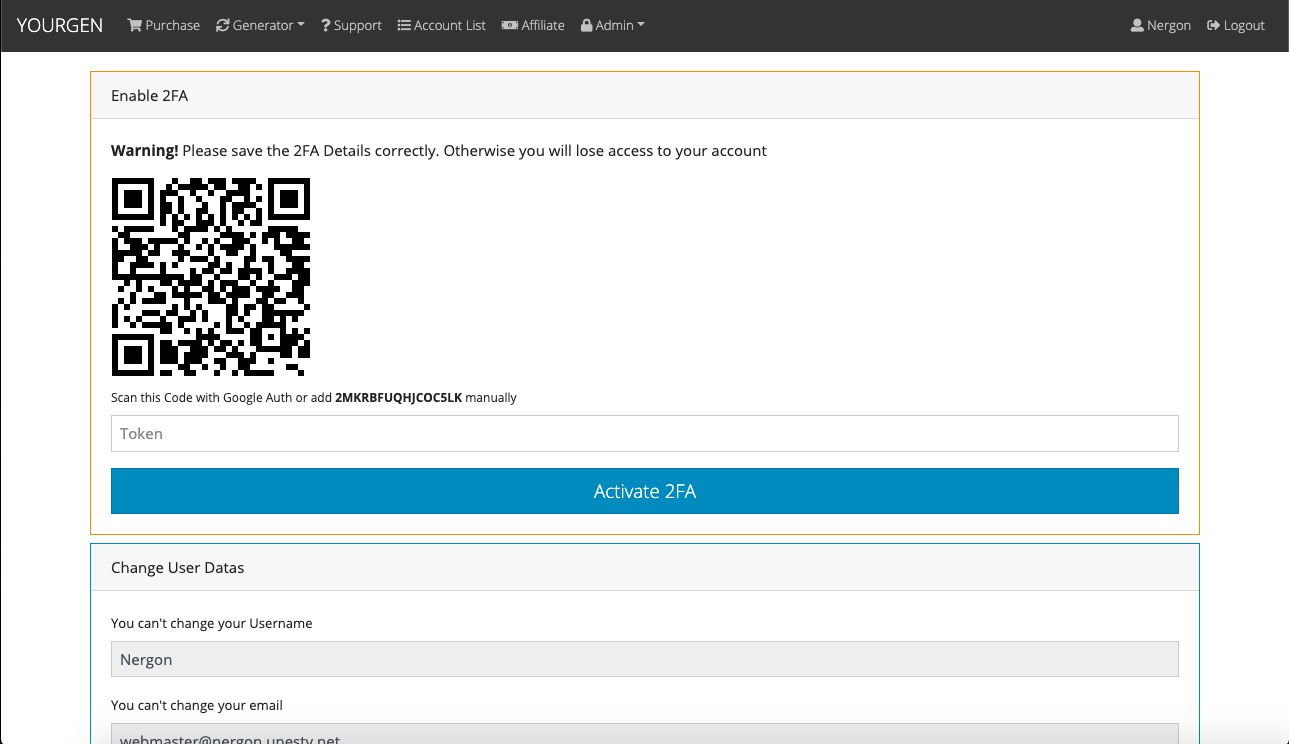Open the Affiliate page
The image size is (1289, 744).
coord(533,25)
